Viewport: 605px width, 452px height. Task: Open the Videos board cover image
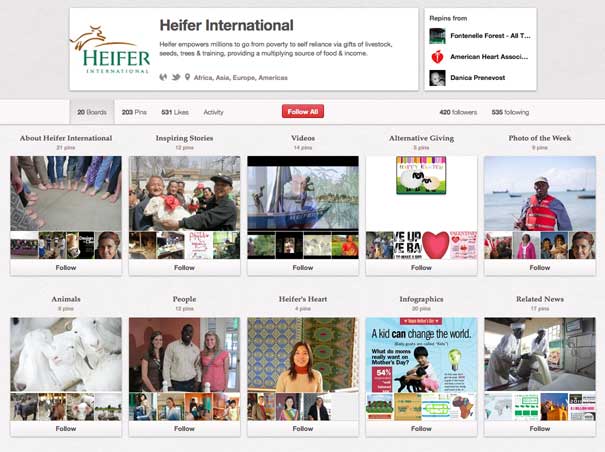(303, 193)
